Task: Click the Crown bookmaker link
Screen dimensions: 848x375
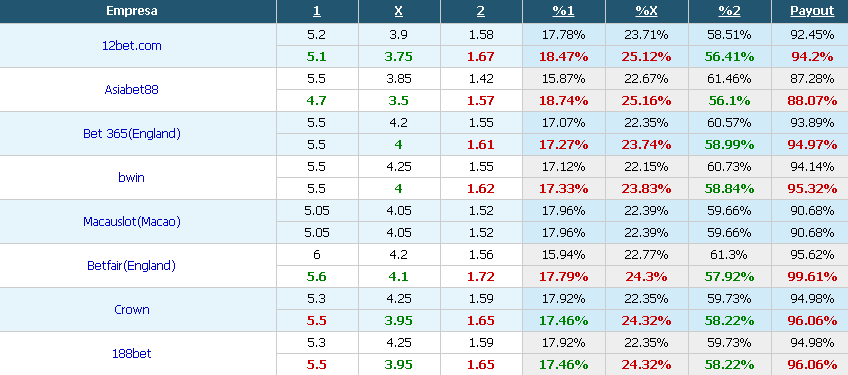Action: 131,310
